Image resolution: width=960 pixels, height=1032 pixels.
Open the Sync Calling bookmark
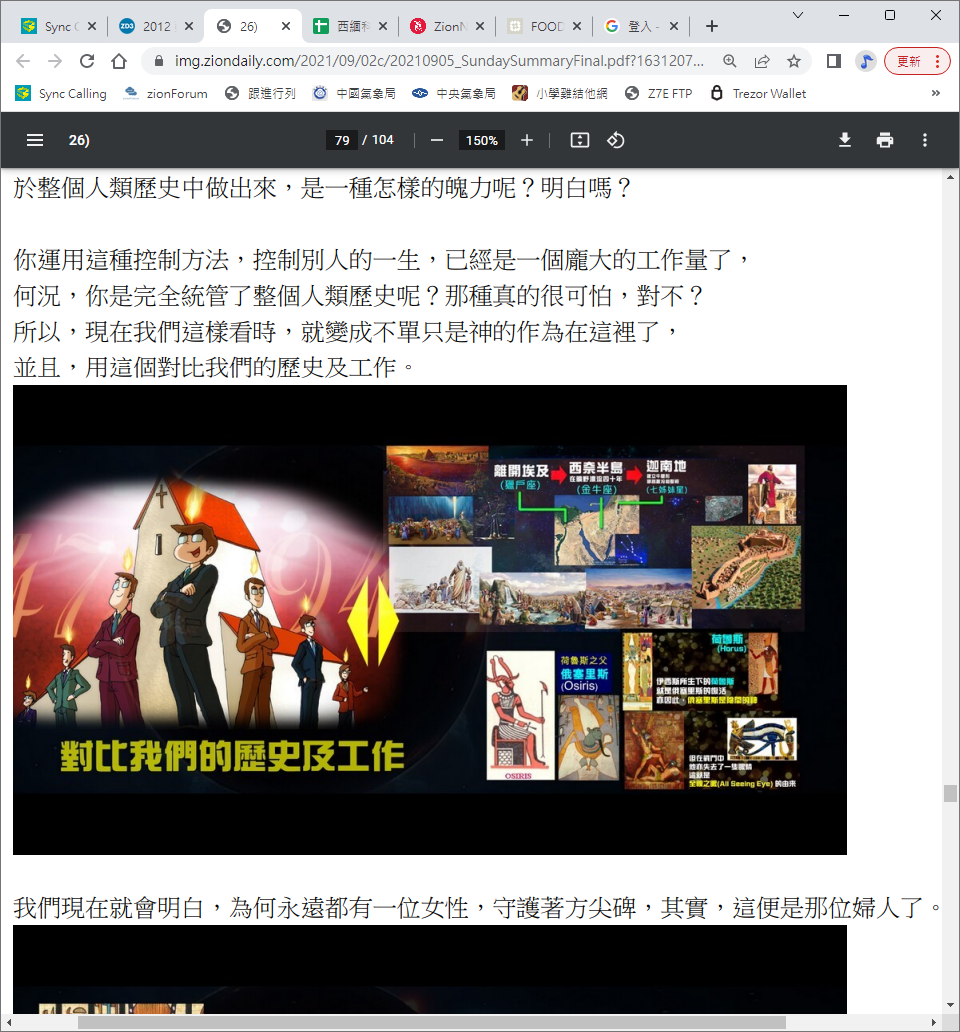(61, 93)
